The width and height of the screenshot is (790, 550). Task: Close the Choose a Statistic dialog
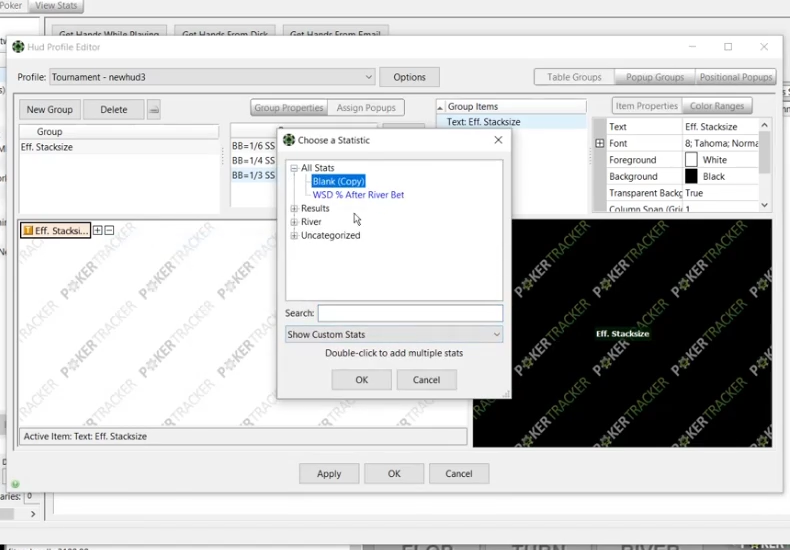click(x=498, y=140)
